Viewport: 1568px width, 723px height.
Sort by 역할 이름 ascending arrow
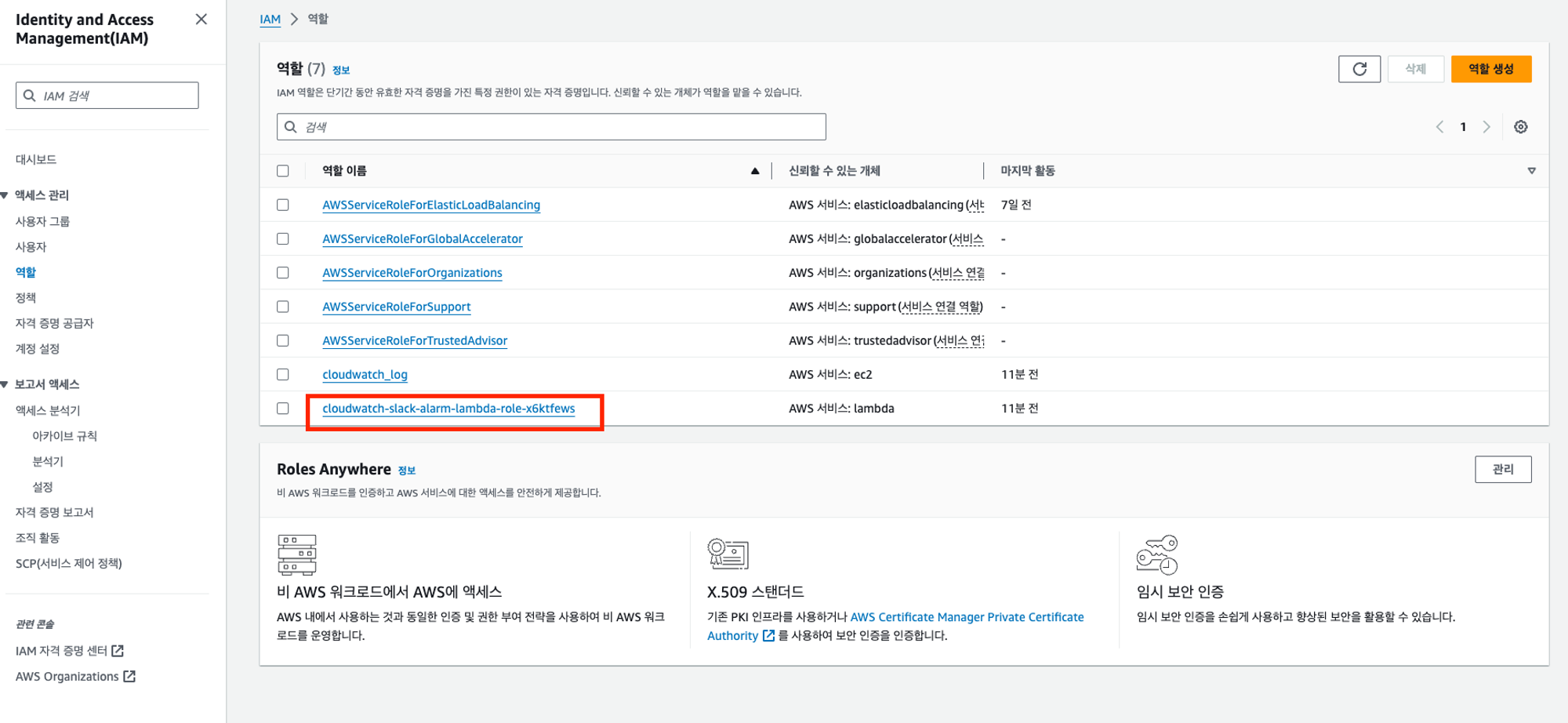pos(755,171)
